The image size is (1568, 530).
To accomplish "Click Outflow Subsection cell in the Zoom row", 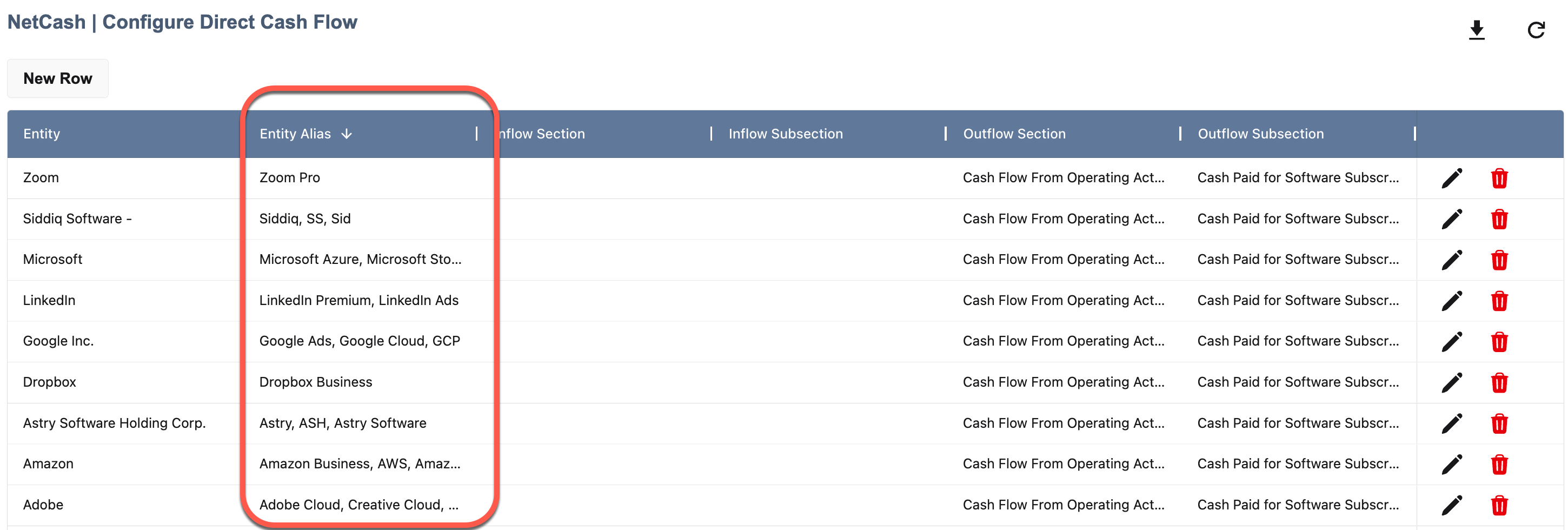I will point(1298,178).
